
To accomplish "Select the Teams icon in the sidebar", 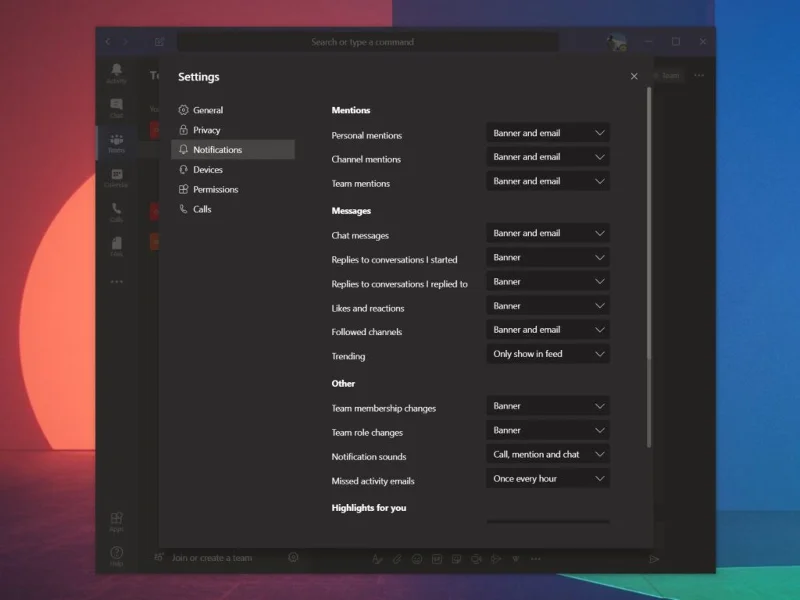I will point(116,140).
